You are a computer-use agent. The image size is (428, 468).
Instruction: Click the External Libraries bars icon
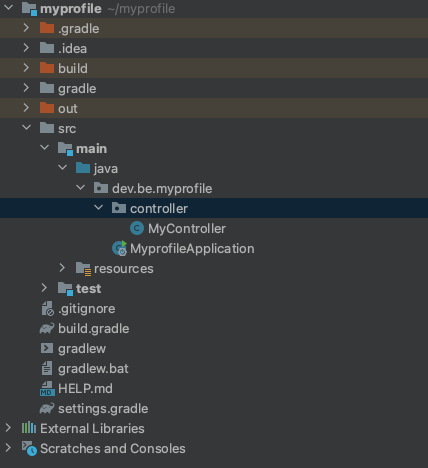pyautogui.click(x=29, y=428)
